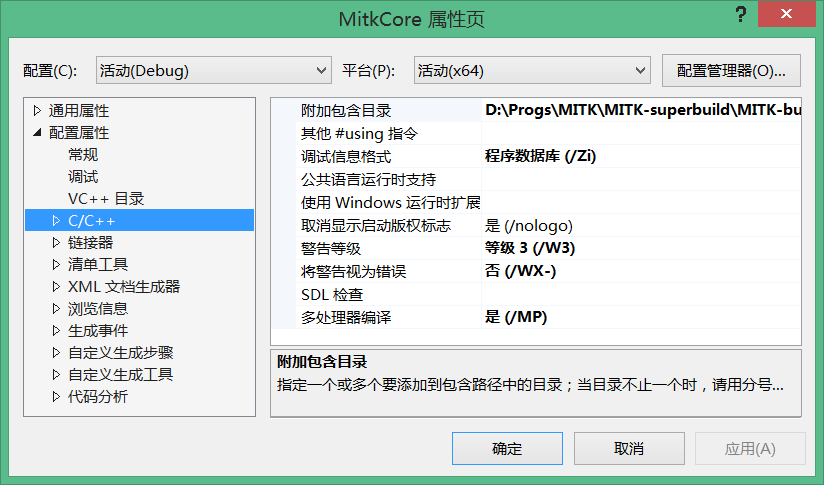Expand the 浏览信息 node arrow
This screenshot has width=824, height=485.
pos(56,309)
